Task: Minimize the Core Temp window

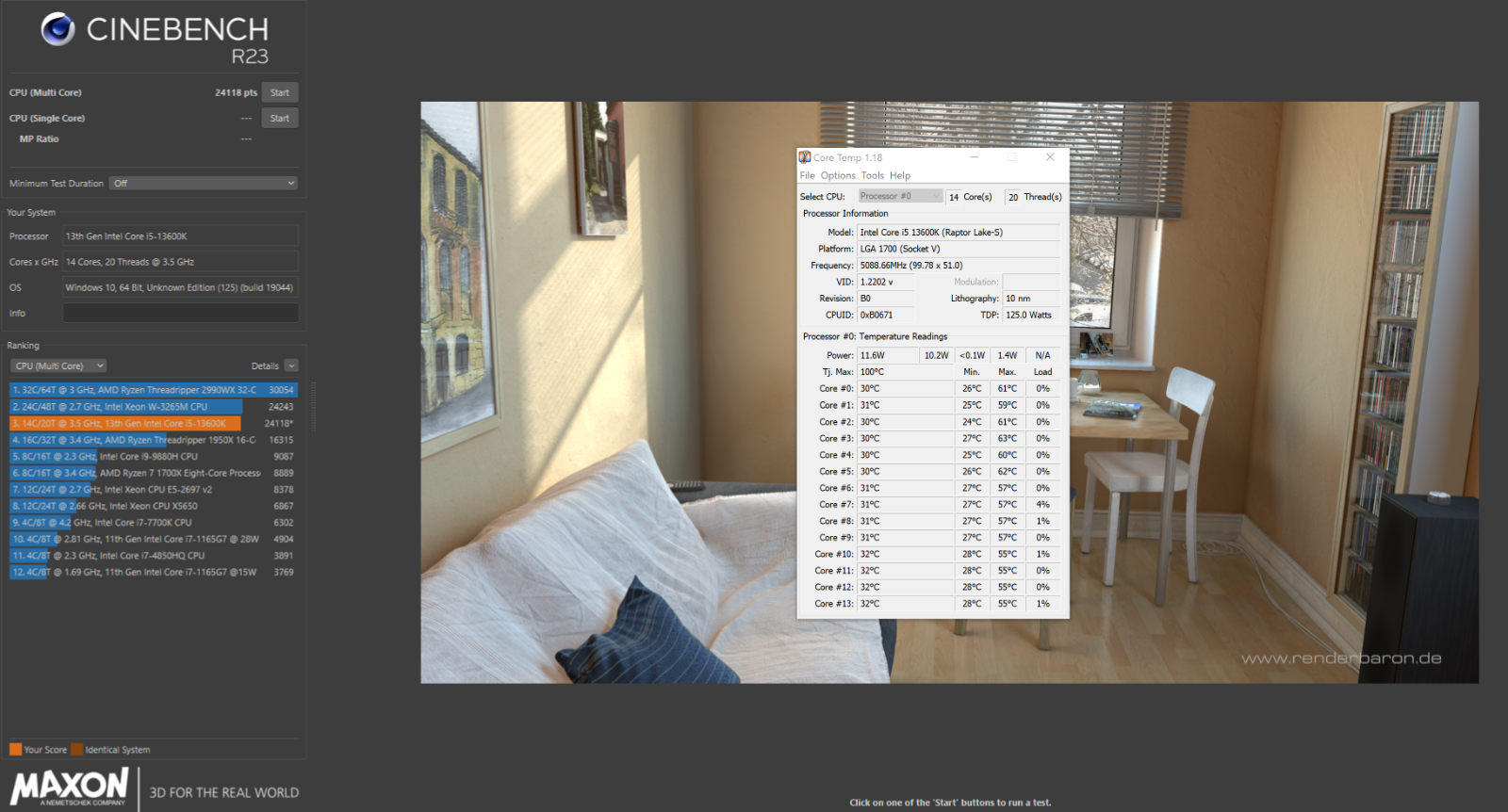Action: [974, 157]
